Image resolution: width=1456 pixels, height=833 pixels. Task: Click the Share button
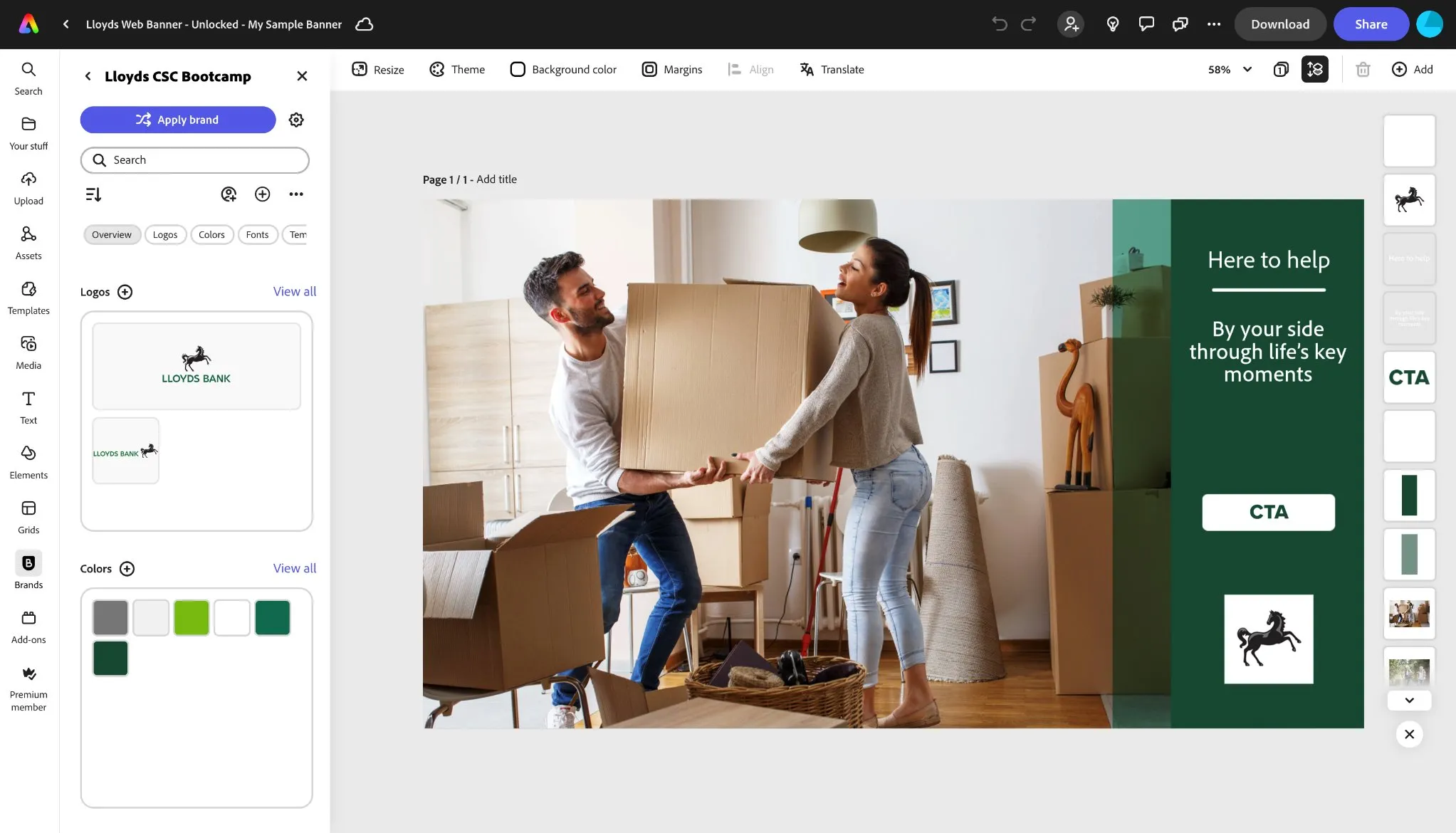click(1371, 24)
